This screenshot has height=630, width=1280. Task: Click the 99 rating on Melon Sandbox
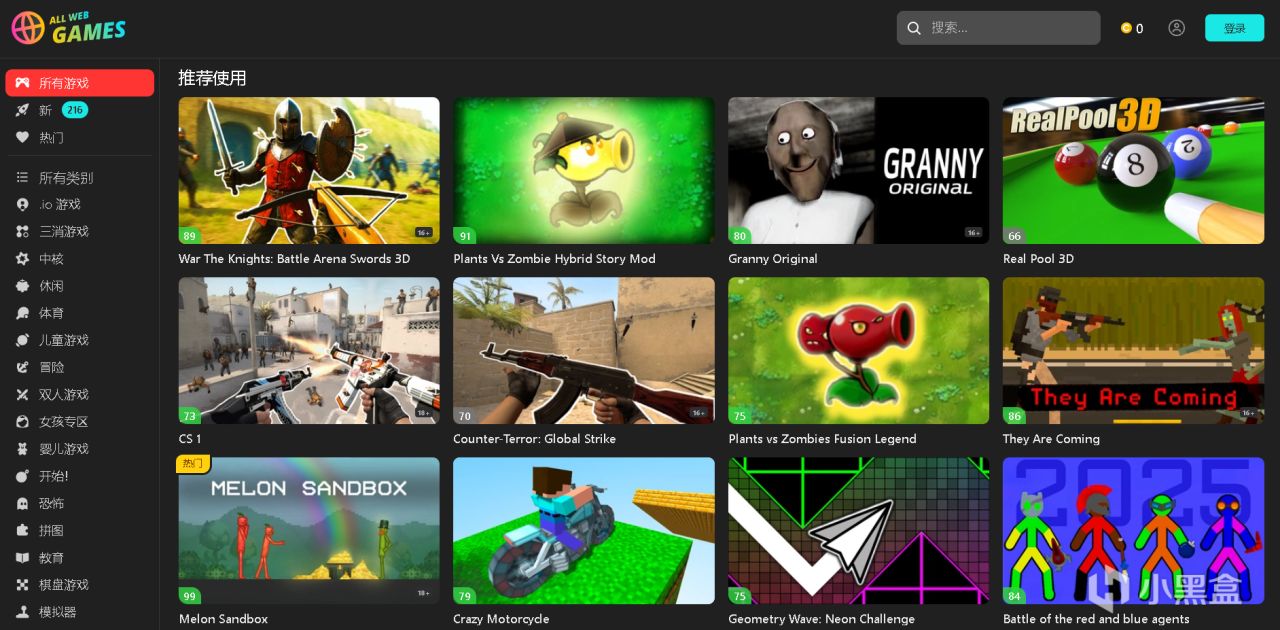coord(189,596)
